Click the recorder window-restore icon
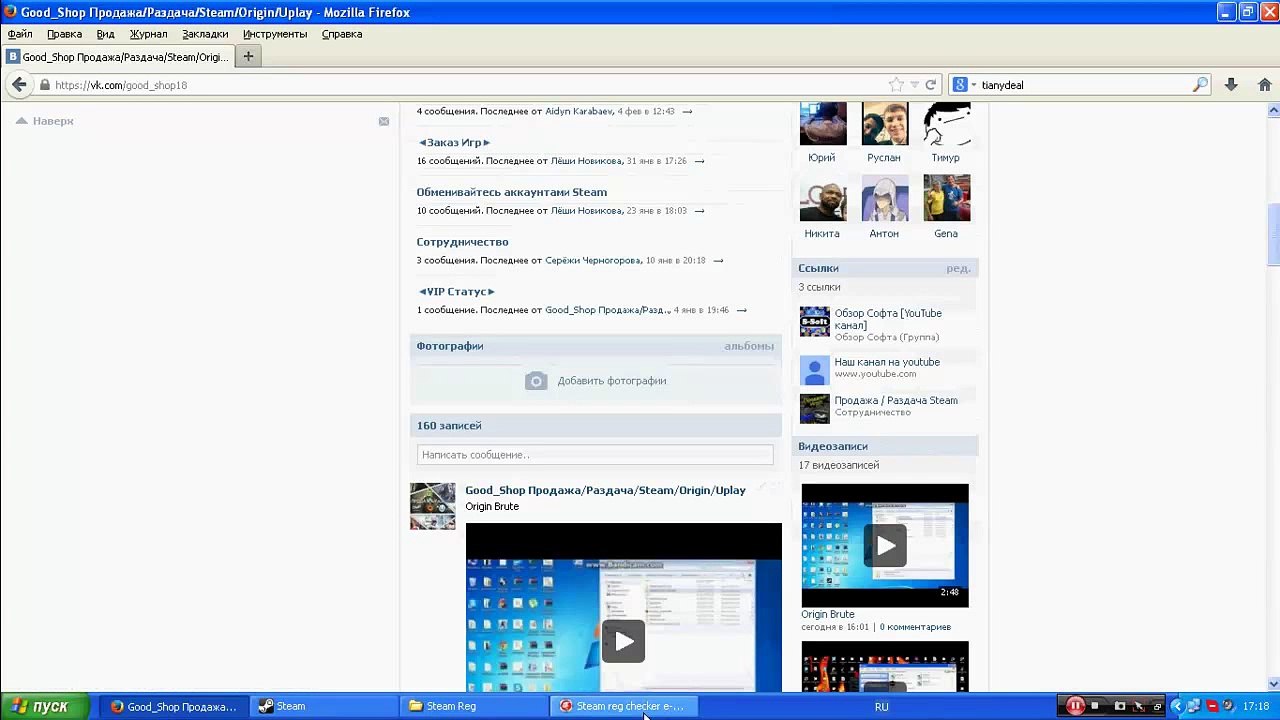1280x720 pixels. [x=1156, y=706]
